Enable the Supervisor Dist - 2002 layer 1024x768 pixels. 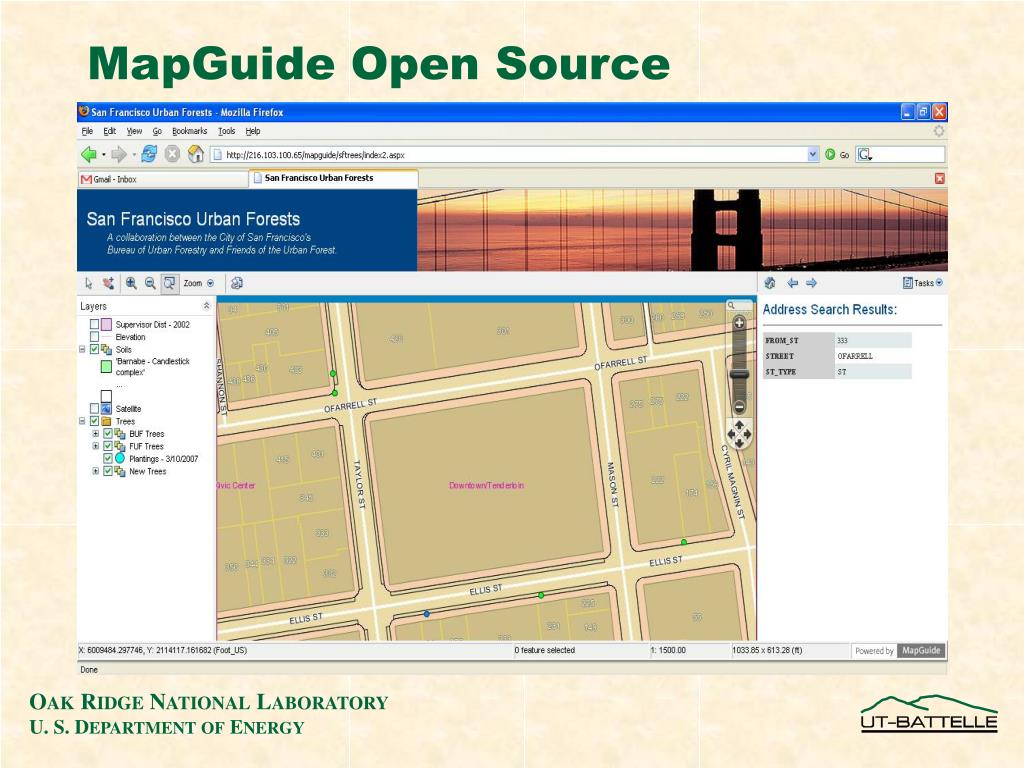coord(94,324)
